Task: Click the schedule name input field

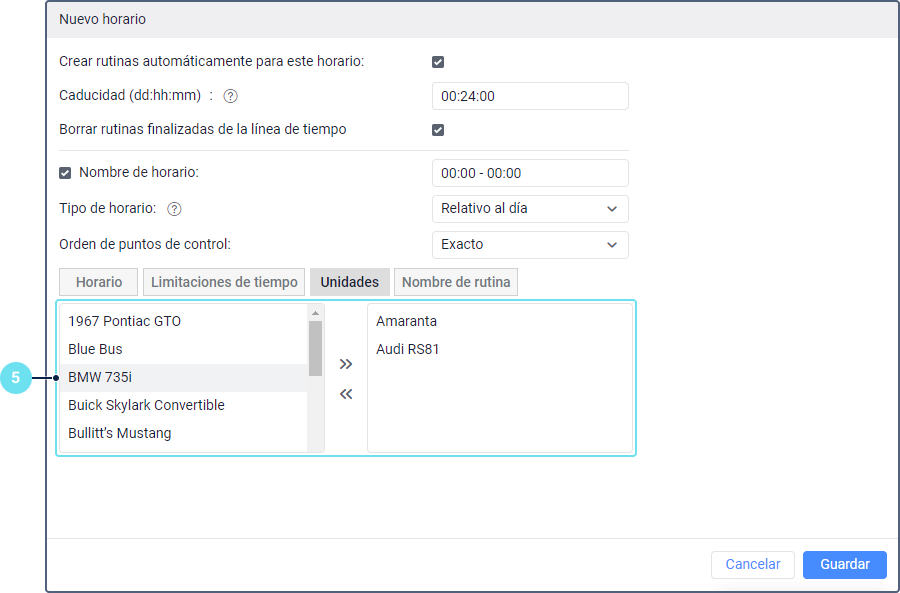Action: pyautogui.click(x=529, y=173)
